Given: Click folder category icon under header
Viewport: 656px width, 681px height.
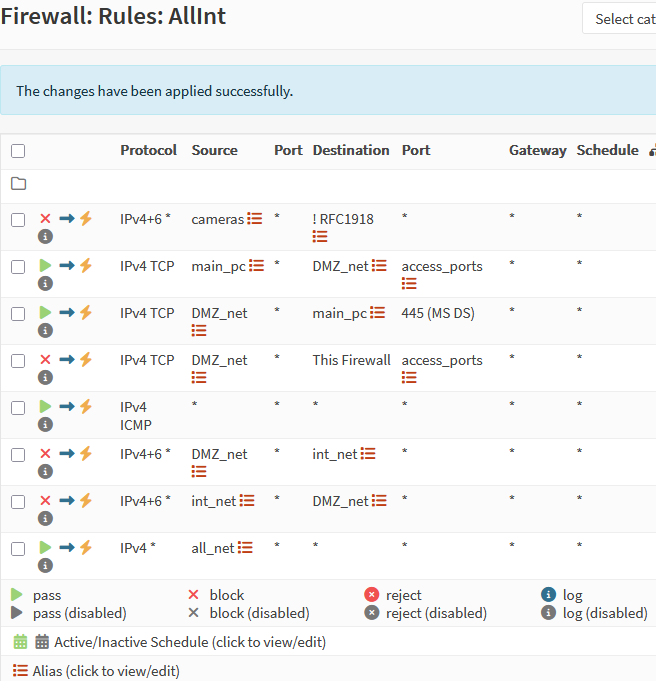Looking at the screenshot, I should pos(18,184).
